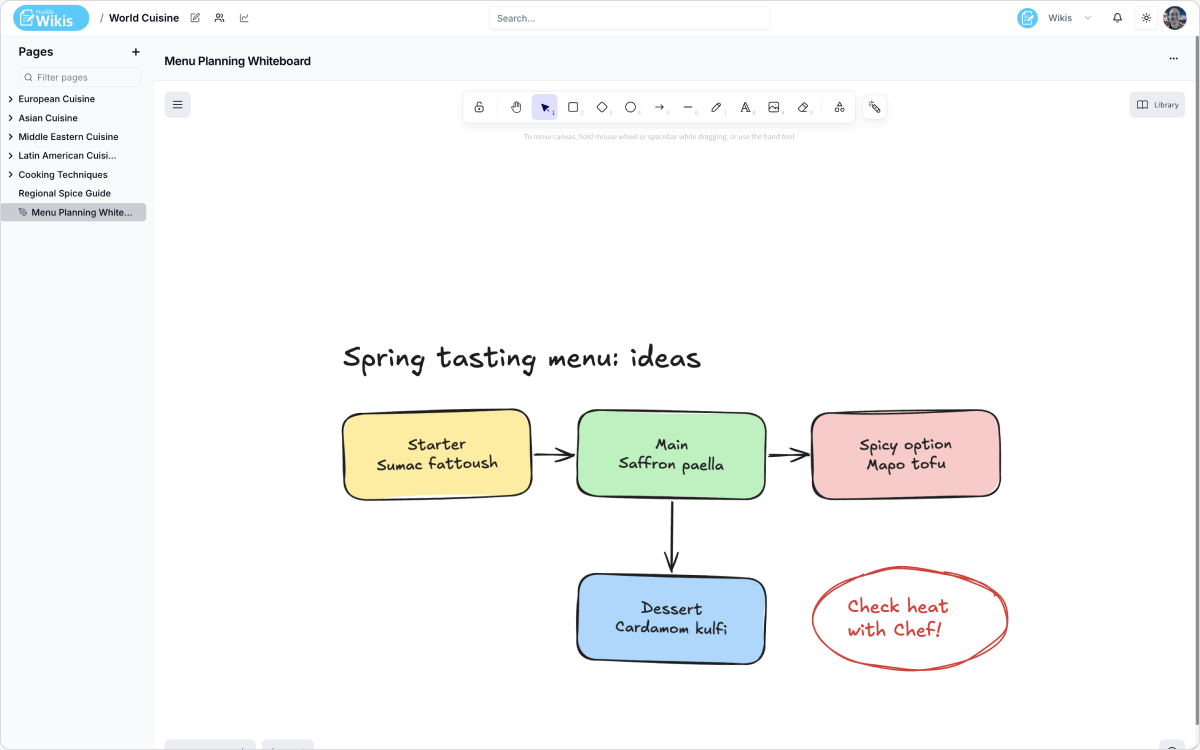
Task: Toggle light/dark theme sun icon
Action: click(x=1146, y=18)
